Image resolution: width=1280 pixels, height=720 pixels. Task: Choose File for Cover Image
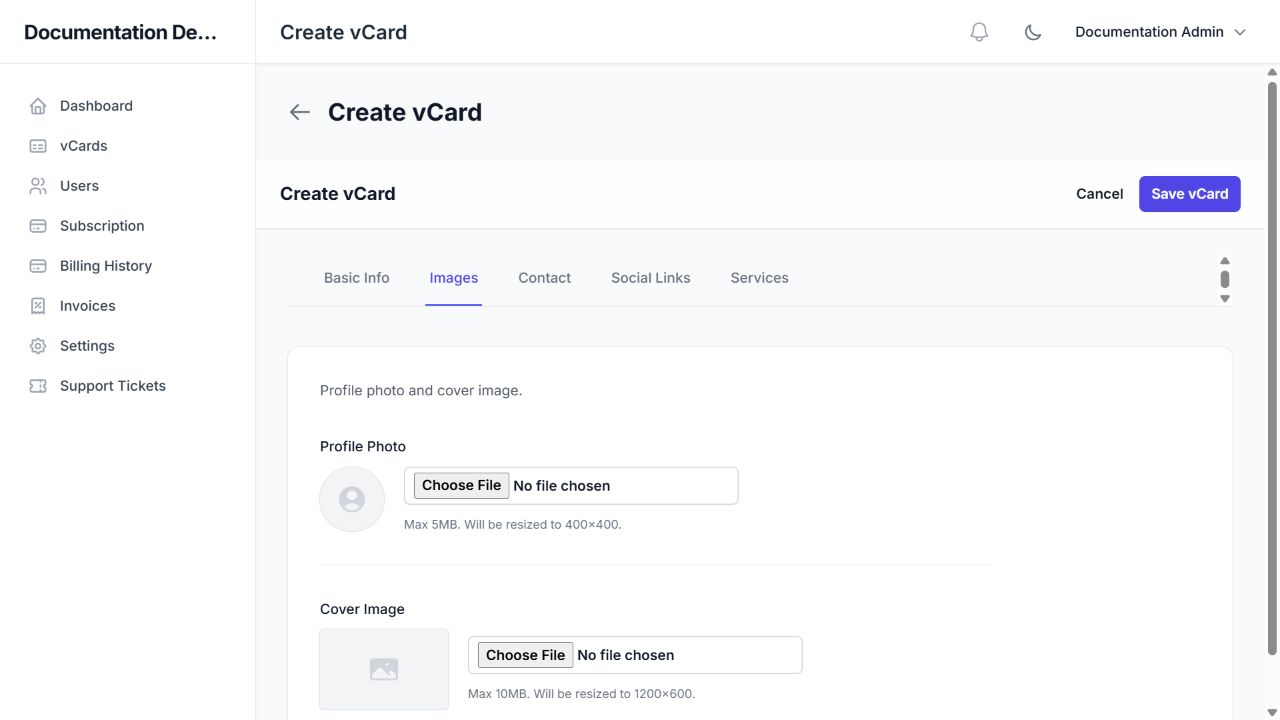click(x=526, y=655)
